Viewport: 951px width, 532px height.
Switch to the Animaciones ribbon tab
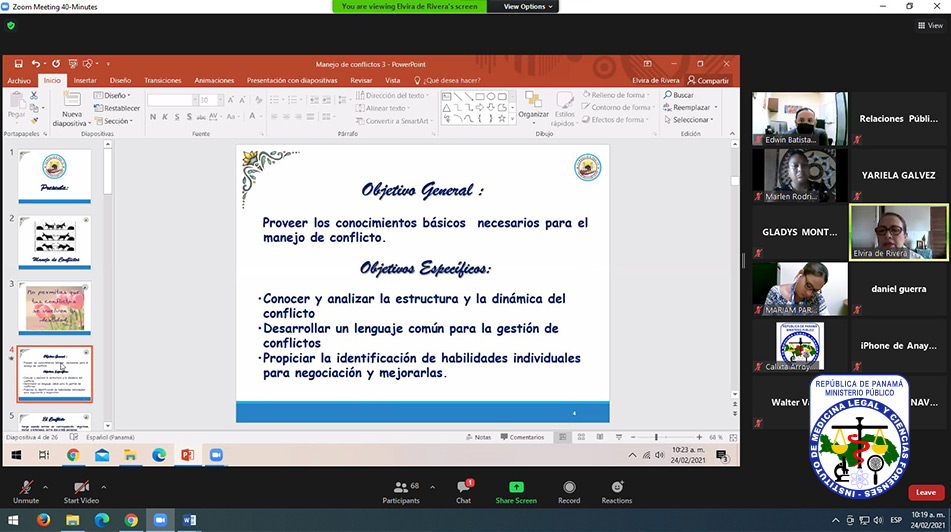(214, 80)
